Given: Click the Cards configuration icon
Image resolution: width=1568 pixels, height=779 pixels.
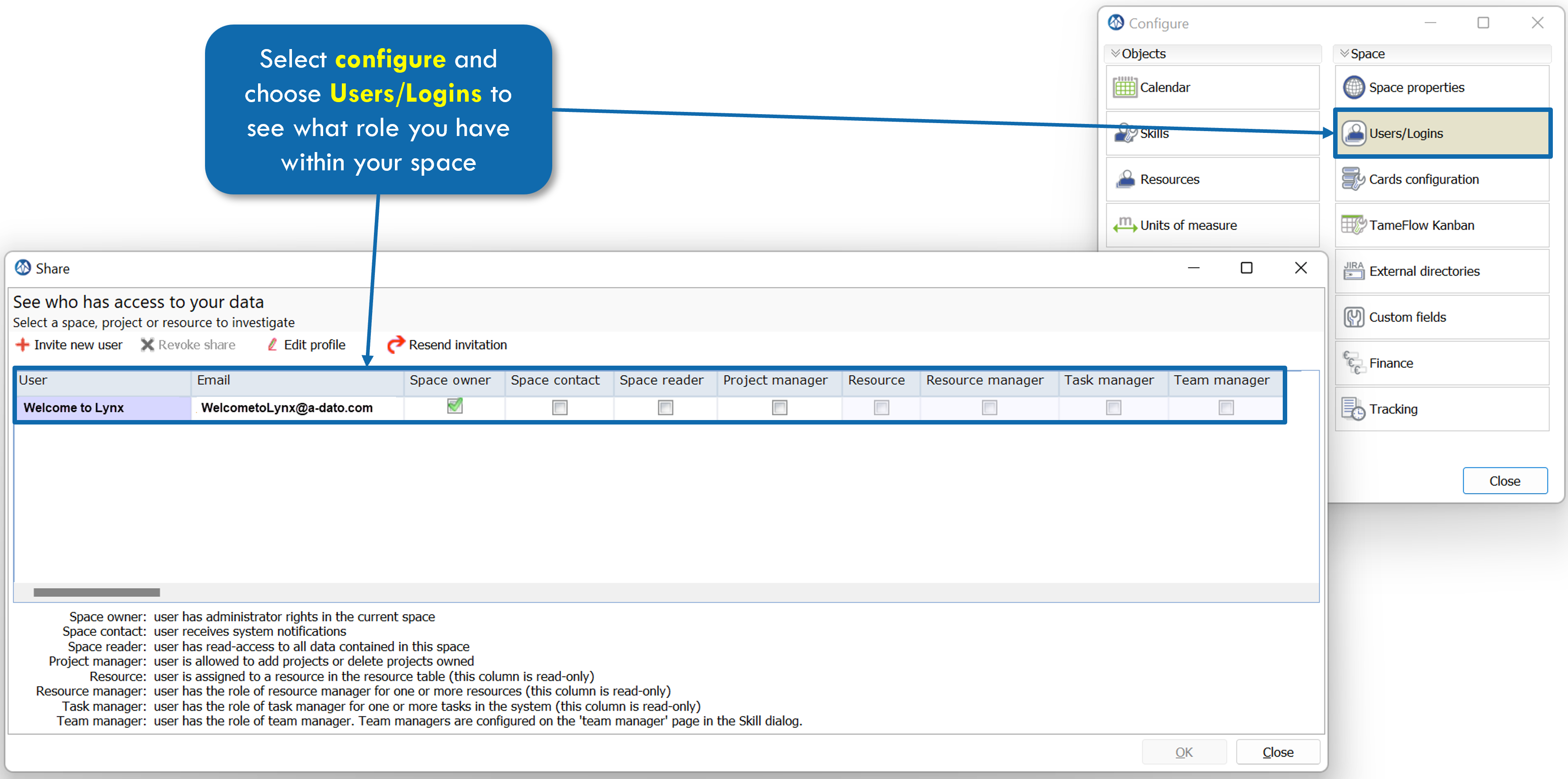Looking at the screenshot, I should (1354, 179).
